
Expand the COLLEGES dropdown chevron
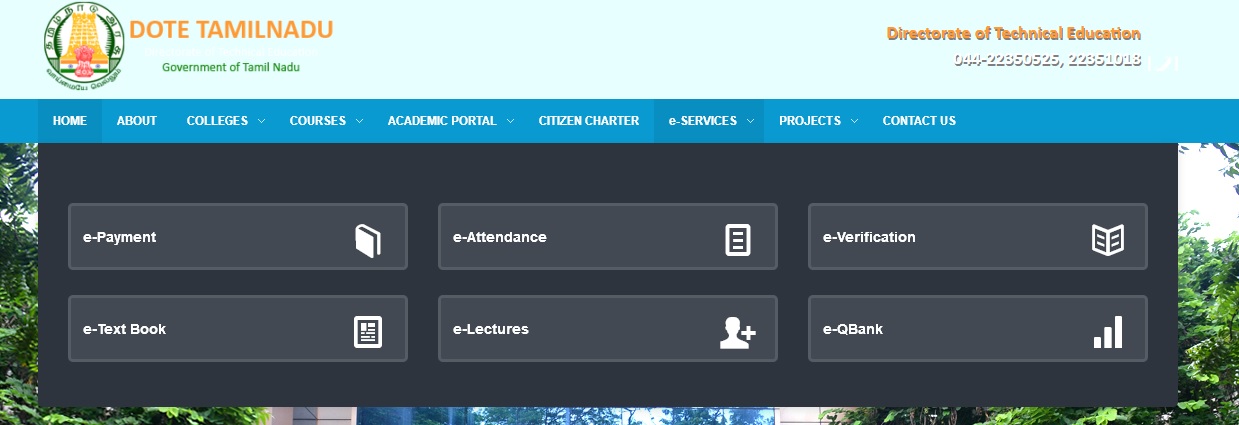click(x=261, y=121)
